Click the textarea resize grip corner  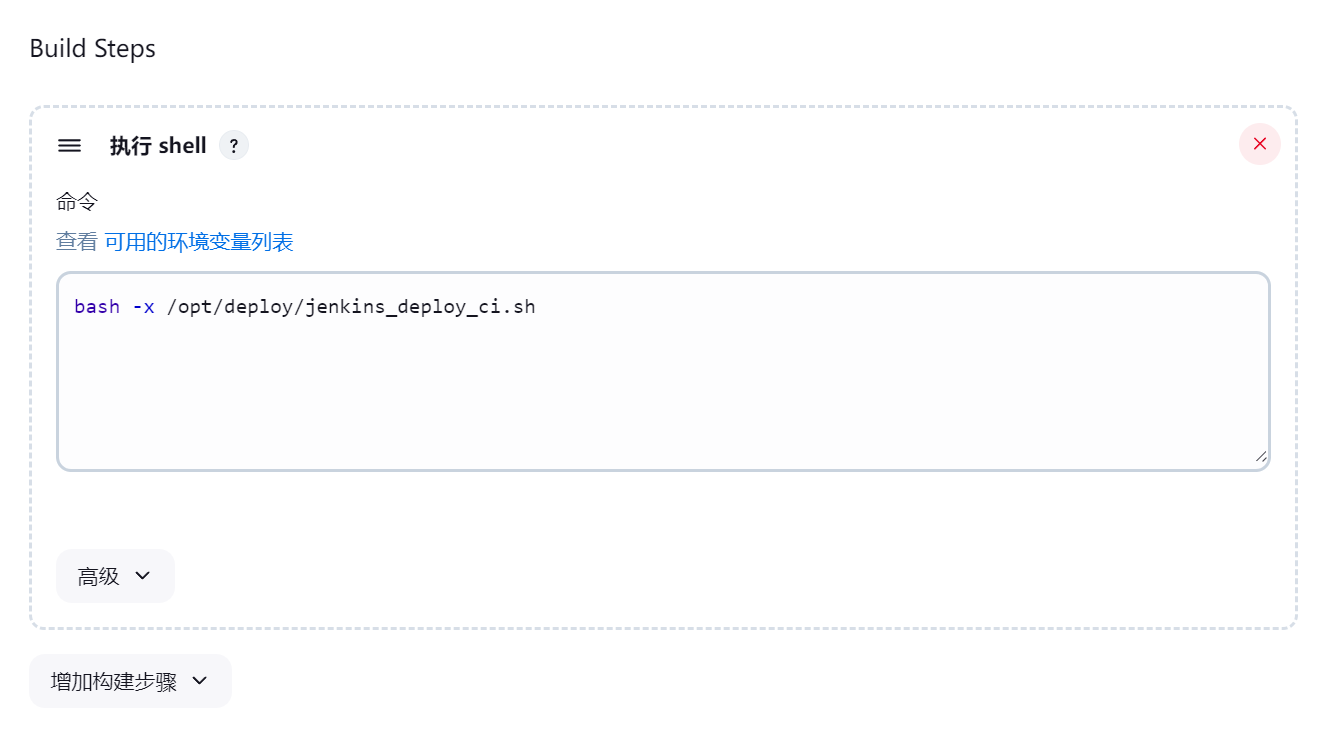tap(1261, 456)
